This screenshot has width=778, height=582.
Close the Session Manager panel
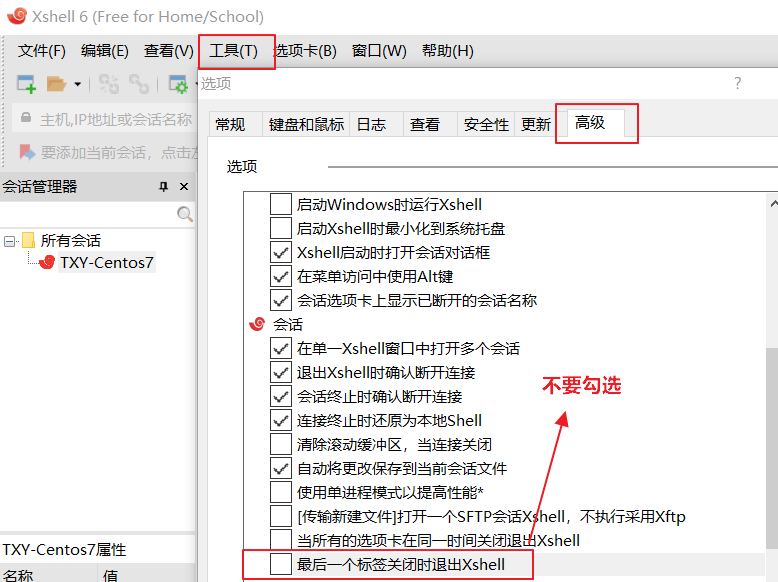coord(184,187)
